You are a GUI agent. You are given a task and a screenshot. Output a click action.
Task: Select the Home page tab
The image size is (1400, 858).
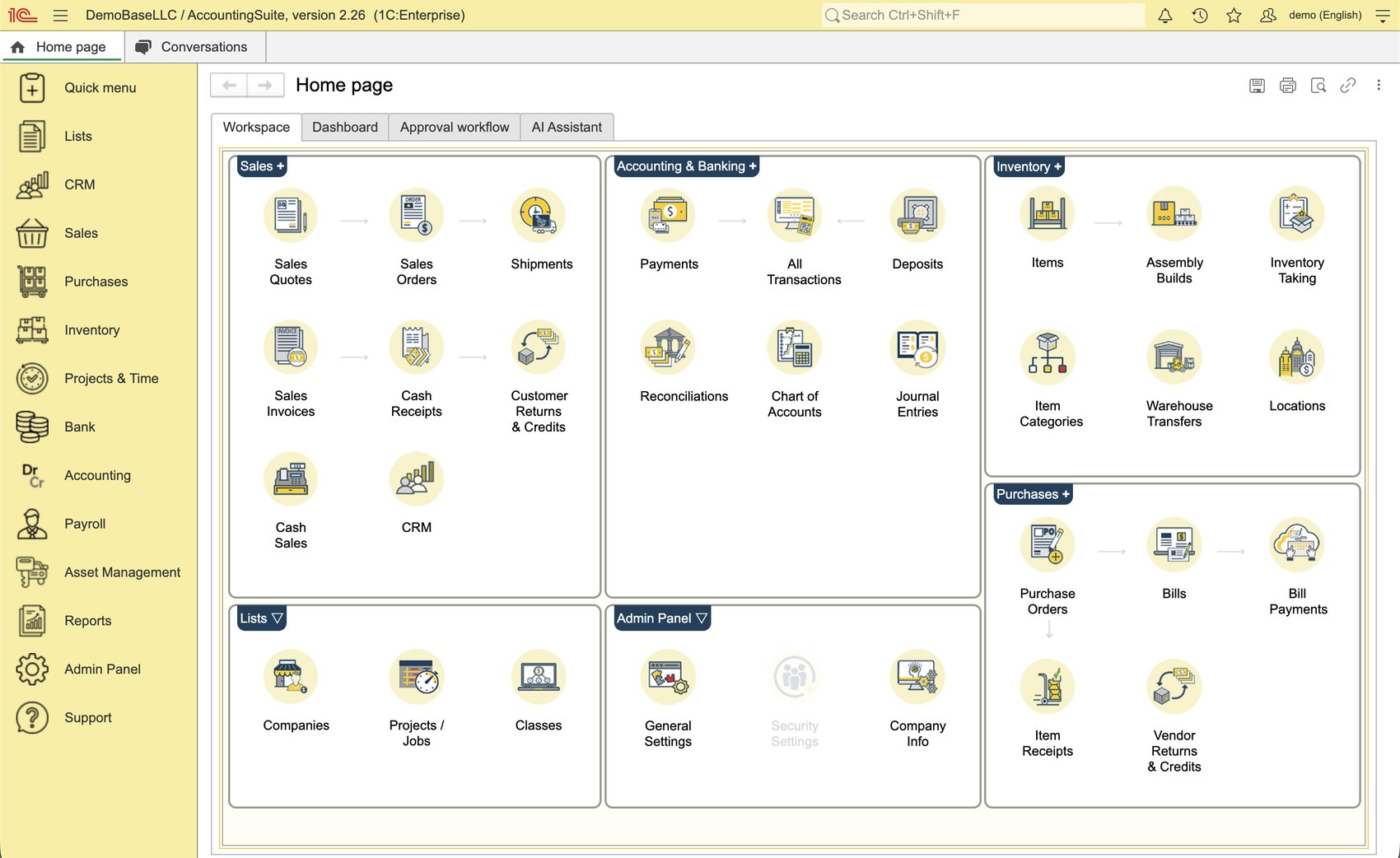pyautogui.click(x=62, y=47)
